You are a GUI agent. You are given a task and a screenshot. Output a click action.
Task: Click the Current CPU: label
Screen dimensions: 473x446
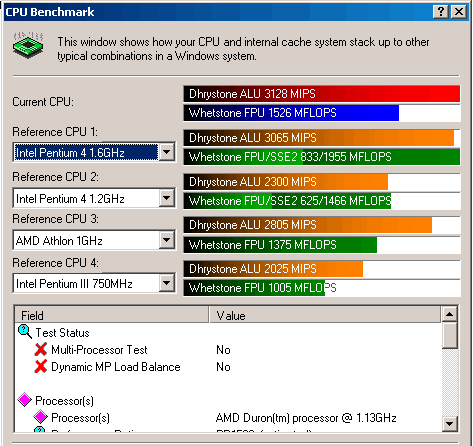coord(43,102)
